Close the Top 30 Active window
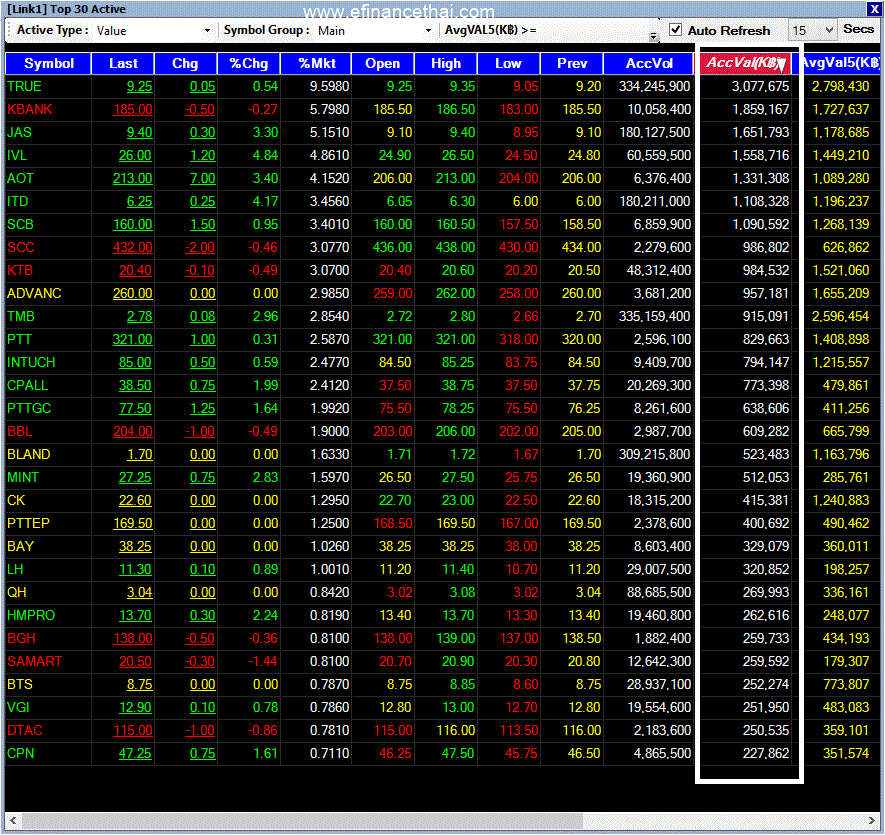Image resolution: width=885 pixels, height=835 pixels. (874, 8)
